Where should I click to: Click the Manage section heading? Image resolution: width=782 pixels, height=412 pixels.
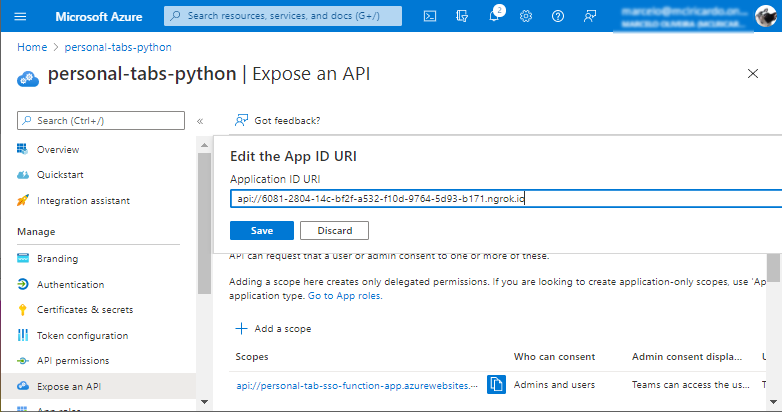coord(36,231)
